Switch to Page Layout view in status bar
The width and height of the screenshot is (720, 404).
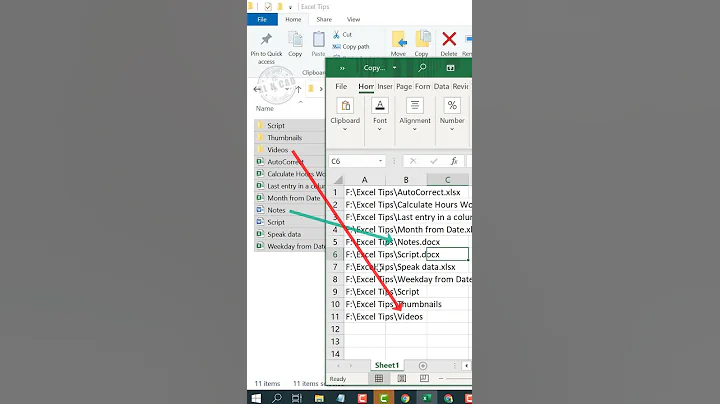[x=402, y=379]
